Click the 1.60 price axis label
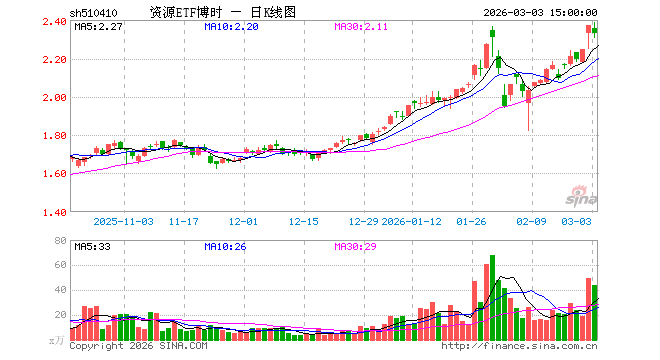 55,173
